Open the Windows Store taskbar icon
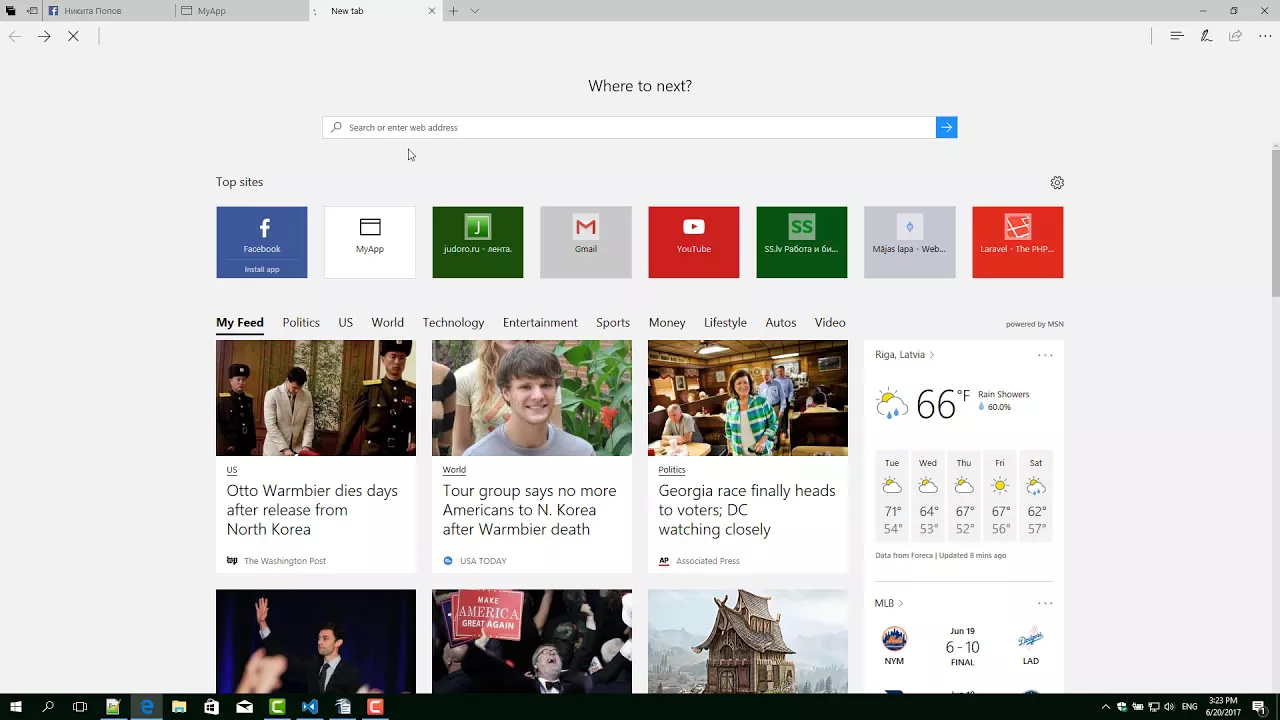Screen dimensions: 1280x720 pyautogui.click(x=212, y=707)
